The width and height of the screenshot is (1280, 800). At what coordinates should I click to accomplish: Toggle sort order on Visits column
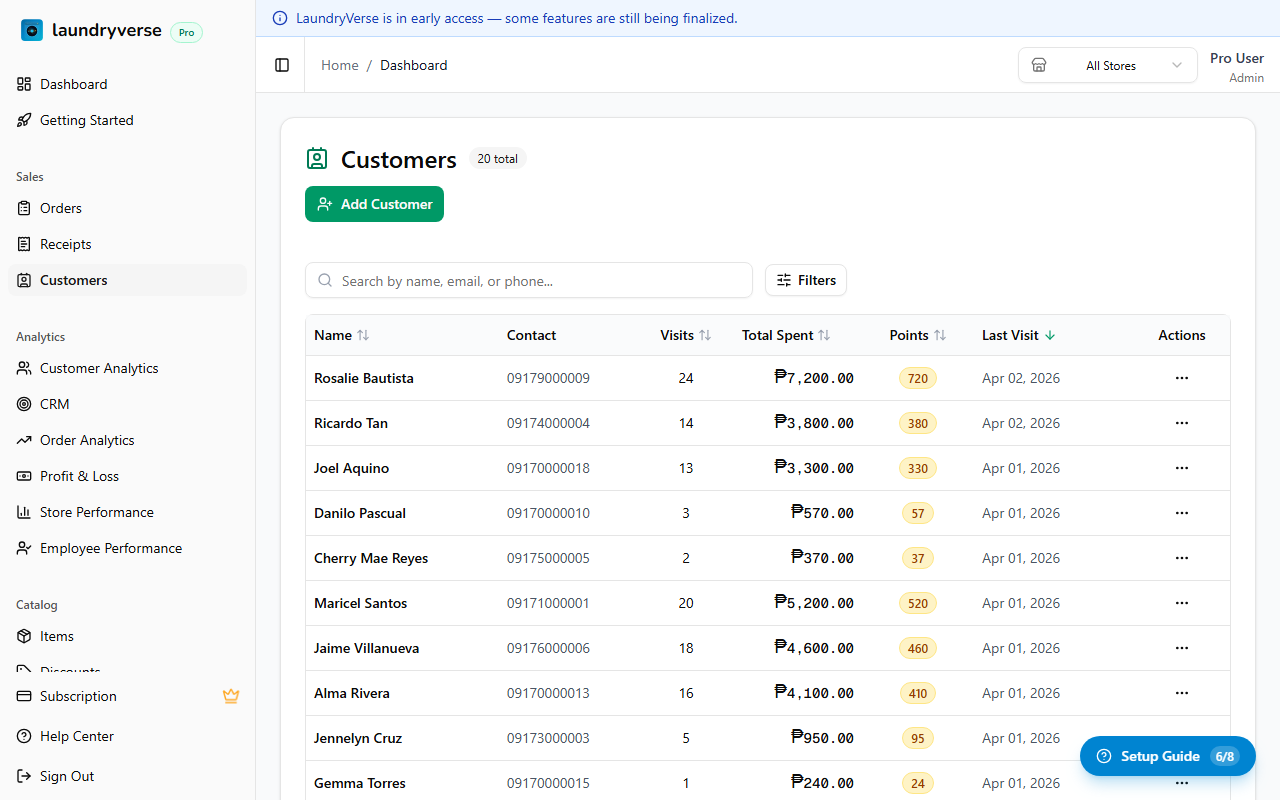[x=685, y=335]
